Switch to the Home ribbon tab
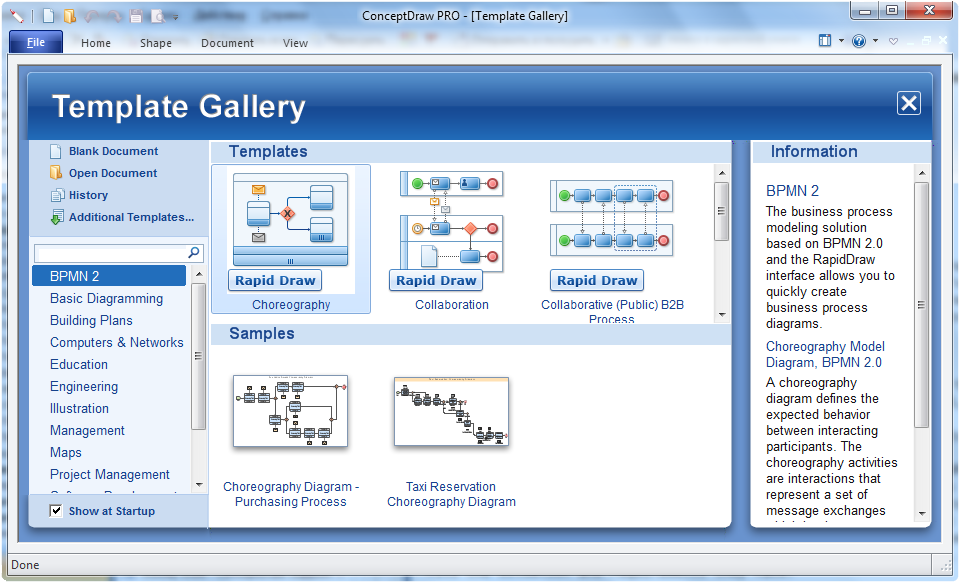The image size is (959, 582). point(96,43)
